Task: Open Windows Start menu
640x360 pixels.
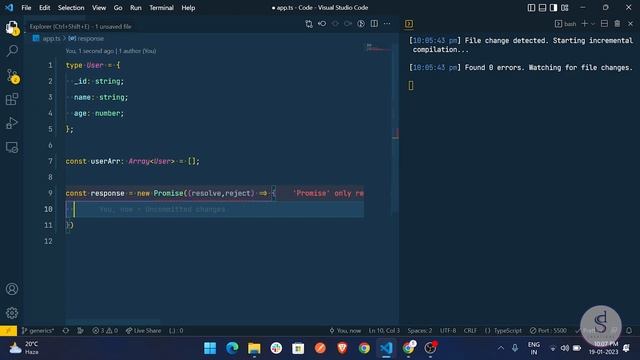Action: point(210,348)
